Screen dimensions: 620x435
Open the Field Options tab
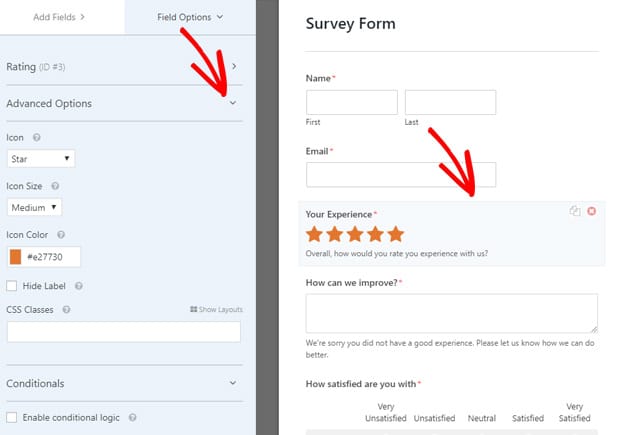click(x=190, y=17)
